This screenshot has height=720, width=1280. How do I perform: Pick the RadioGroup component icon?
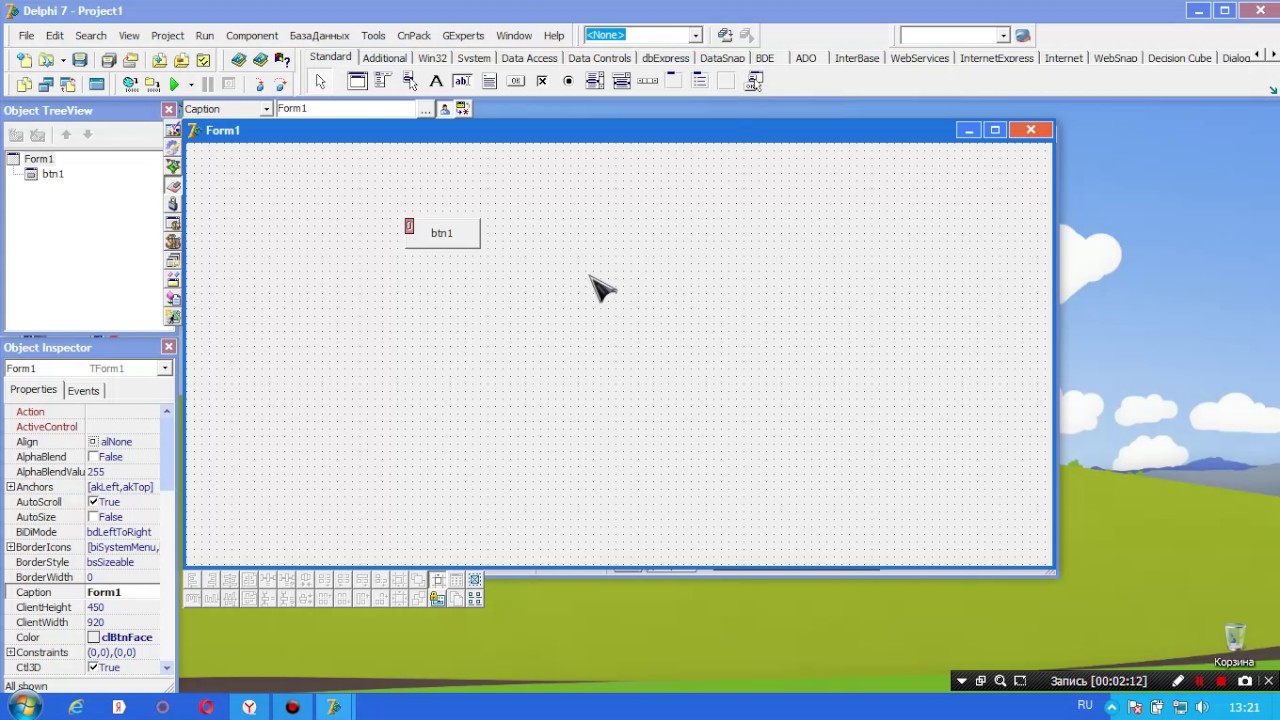tap(700, 82)
